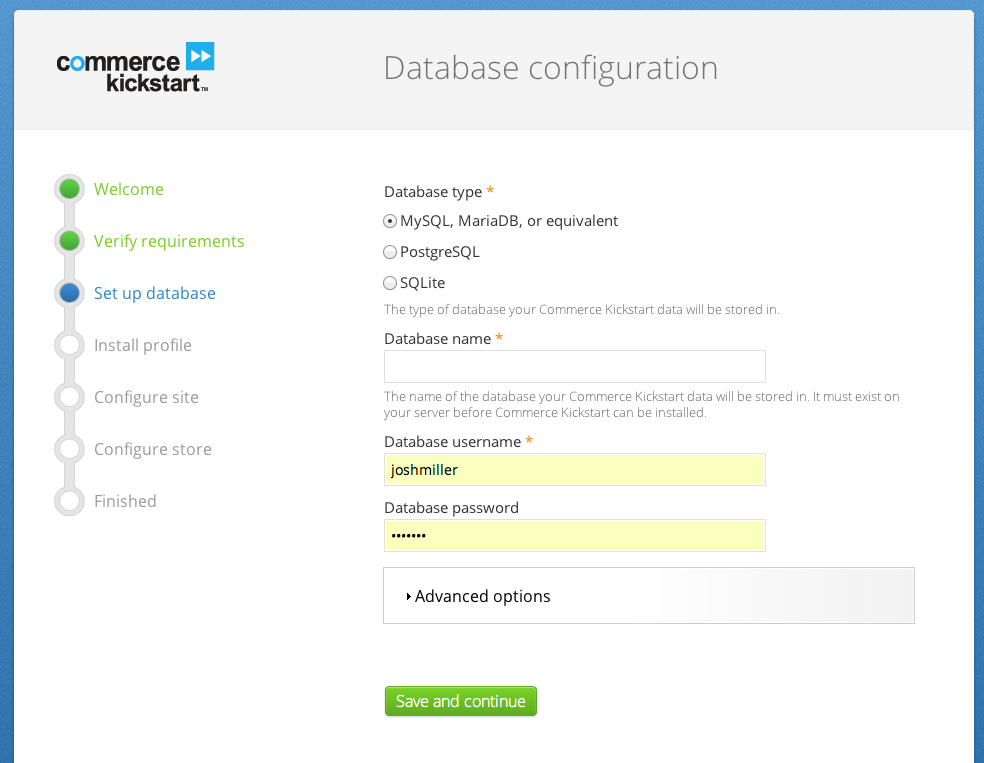Click the empty Install profile step circle
Viewport: 984px width, 763px height.
pyautogui.click(x=69, y=345)
